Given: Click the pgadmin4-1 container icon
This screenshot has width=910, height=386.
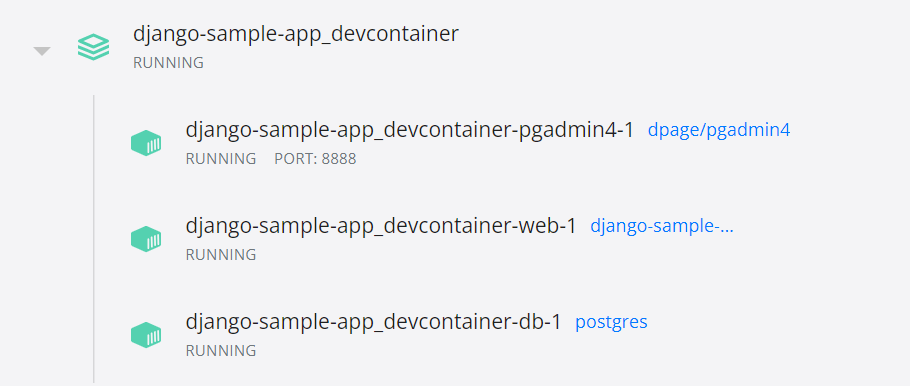Looking at the screenshot, I should [x=146, y=143].
